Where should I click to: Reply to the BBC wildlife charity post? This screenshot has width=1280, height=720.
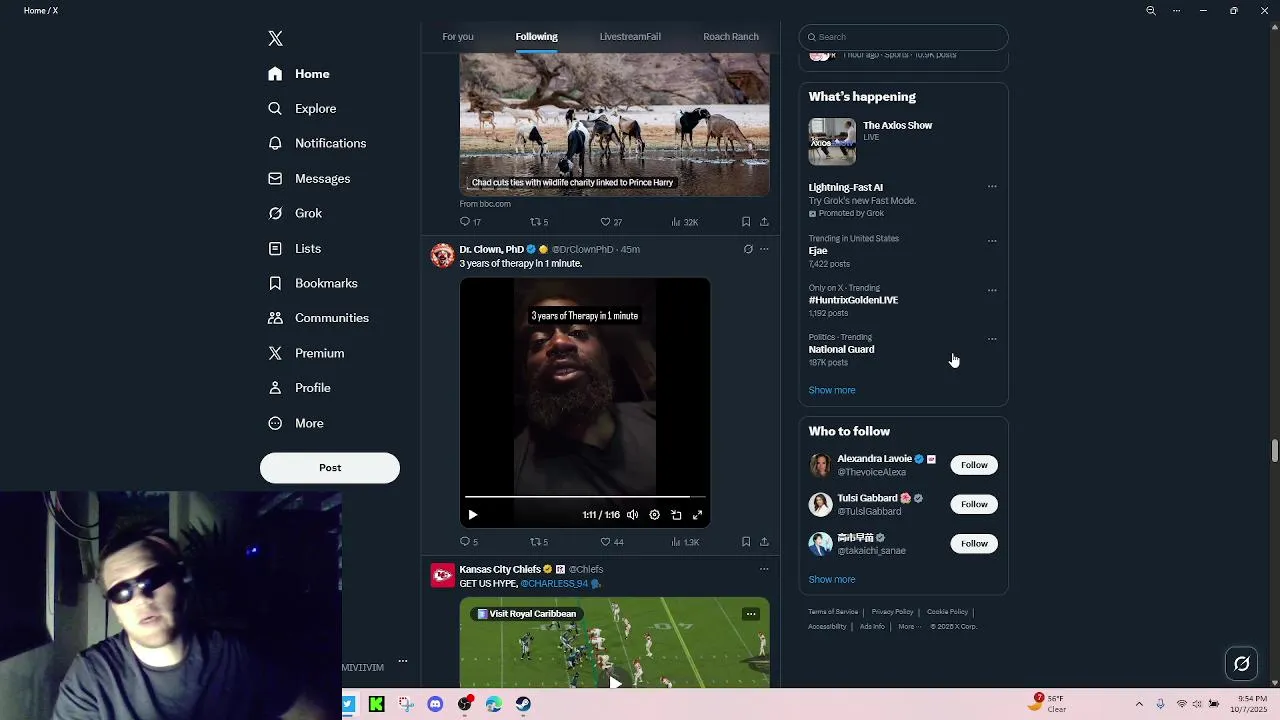pos(470,222)
